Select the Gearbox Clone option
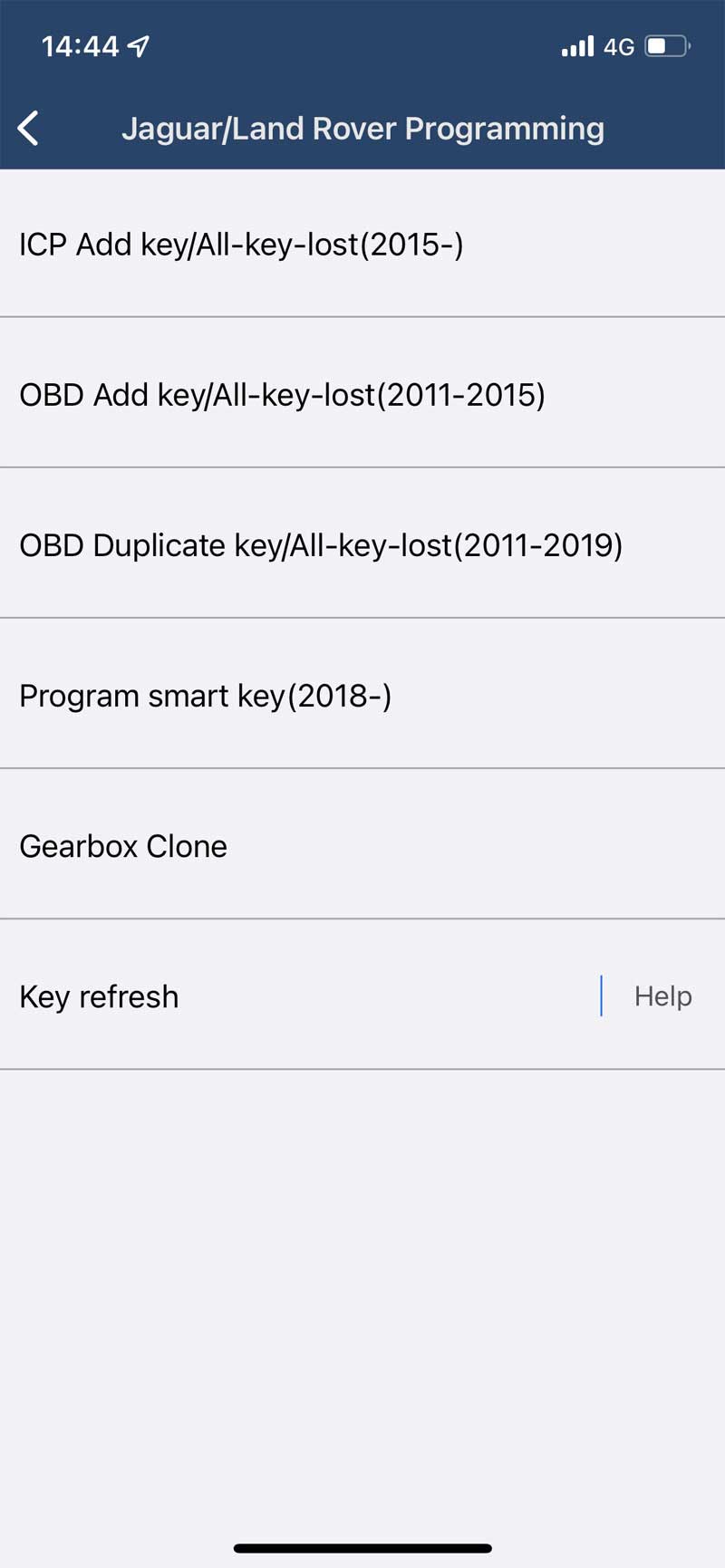The image size is (725, 1568). click(x=123, y=845)
